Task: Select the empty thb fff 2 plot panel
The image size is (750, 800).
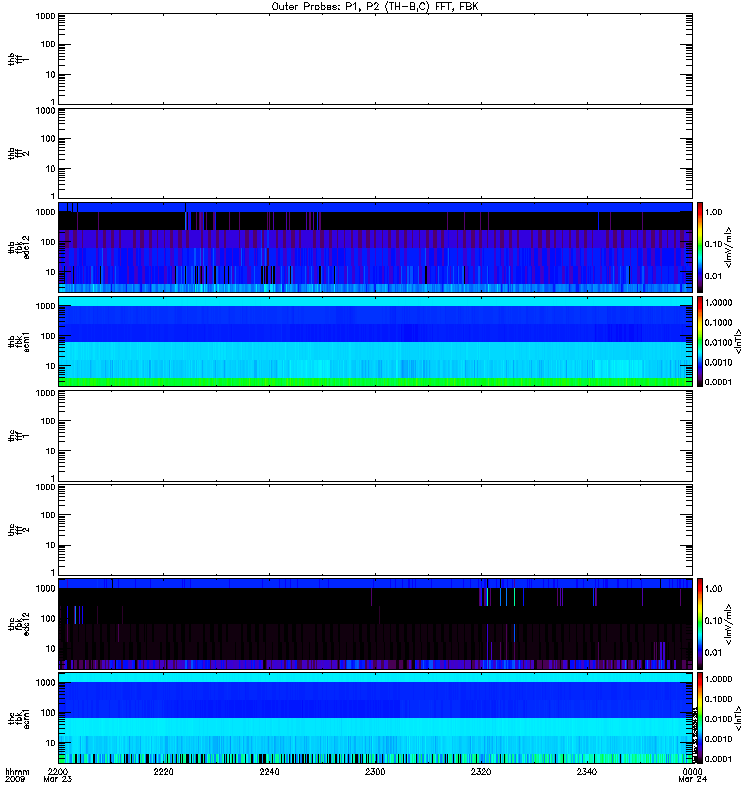Action: [x=375, y=153]
